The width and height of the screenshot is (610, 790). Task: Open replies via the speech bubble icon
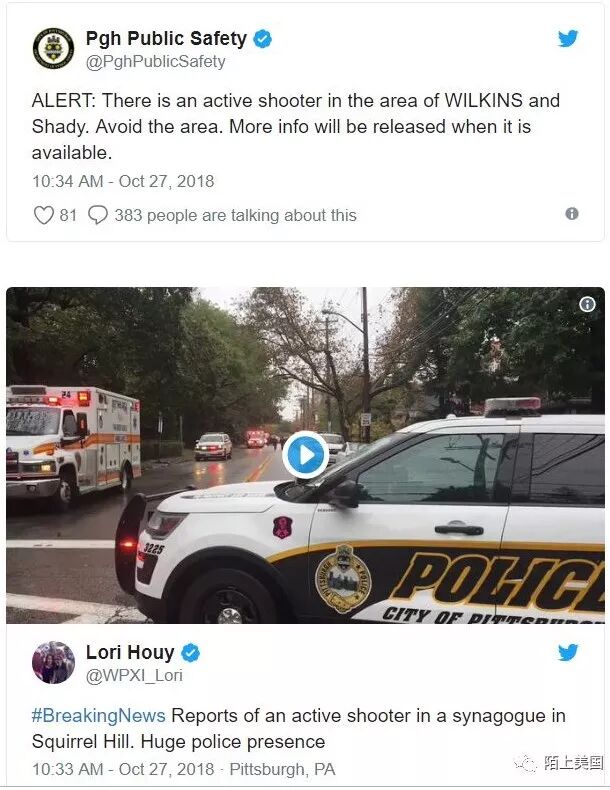pos(98,215)
